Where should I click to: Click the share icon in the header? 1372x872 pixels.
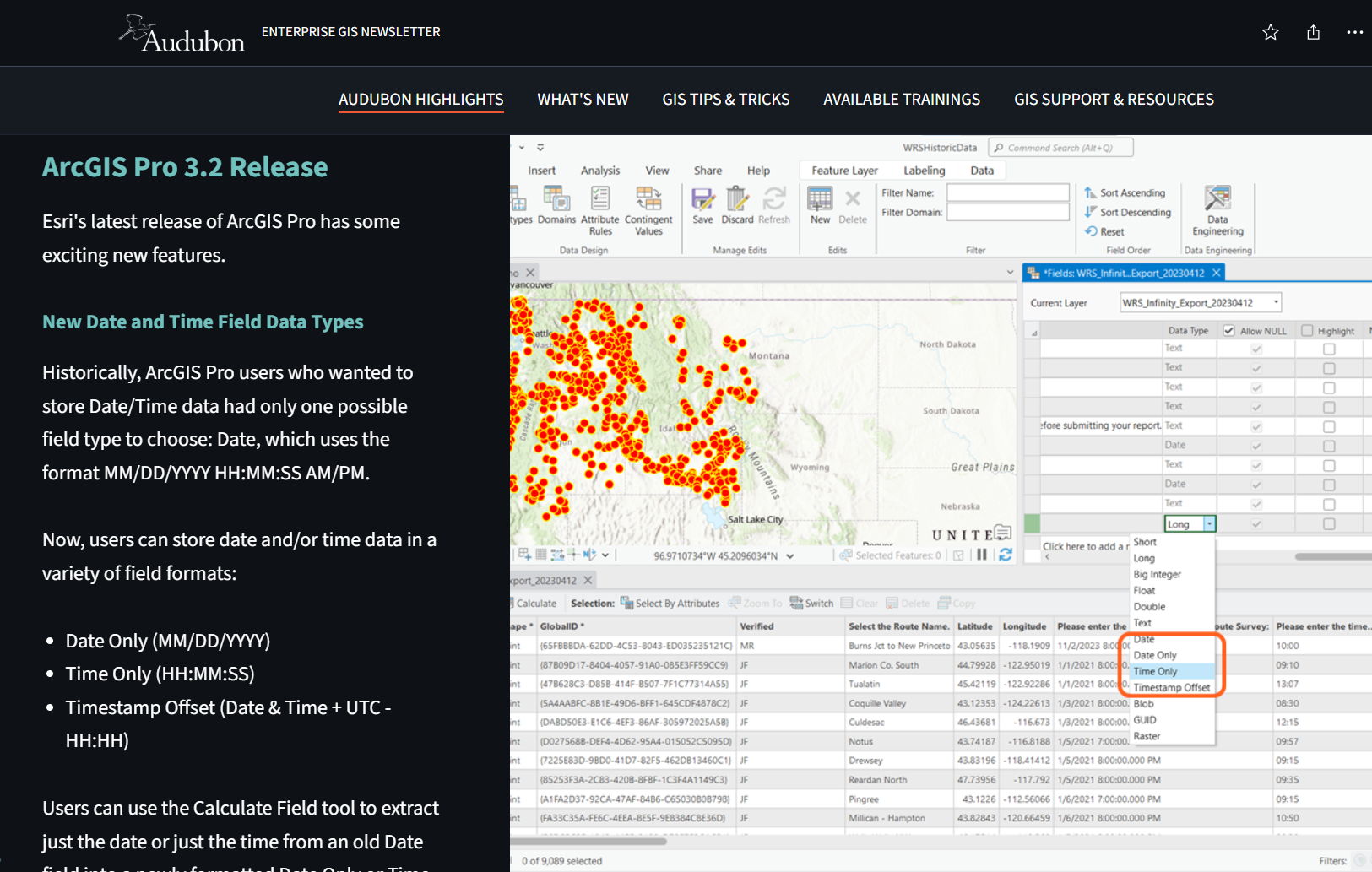click(1313, 32)
